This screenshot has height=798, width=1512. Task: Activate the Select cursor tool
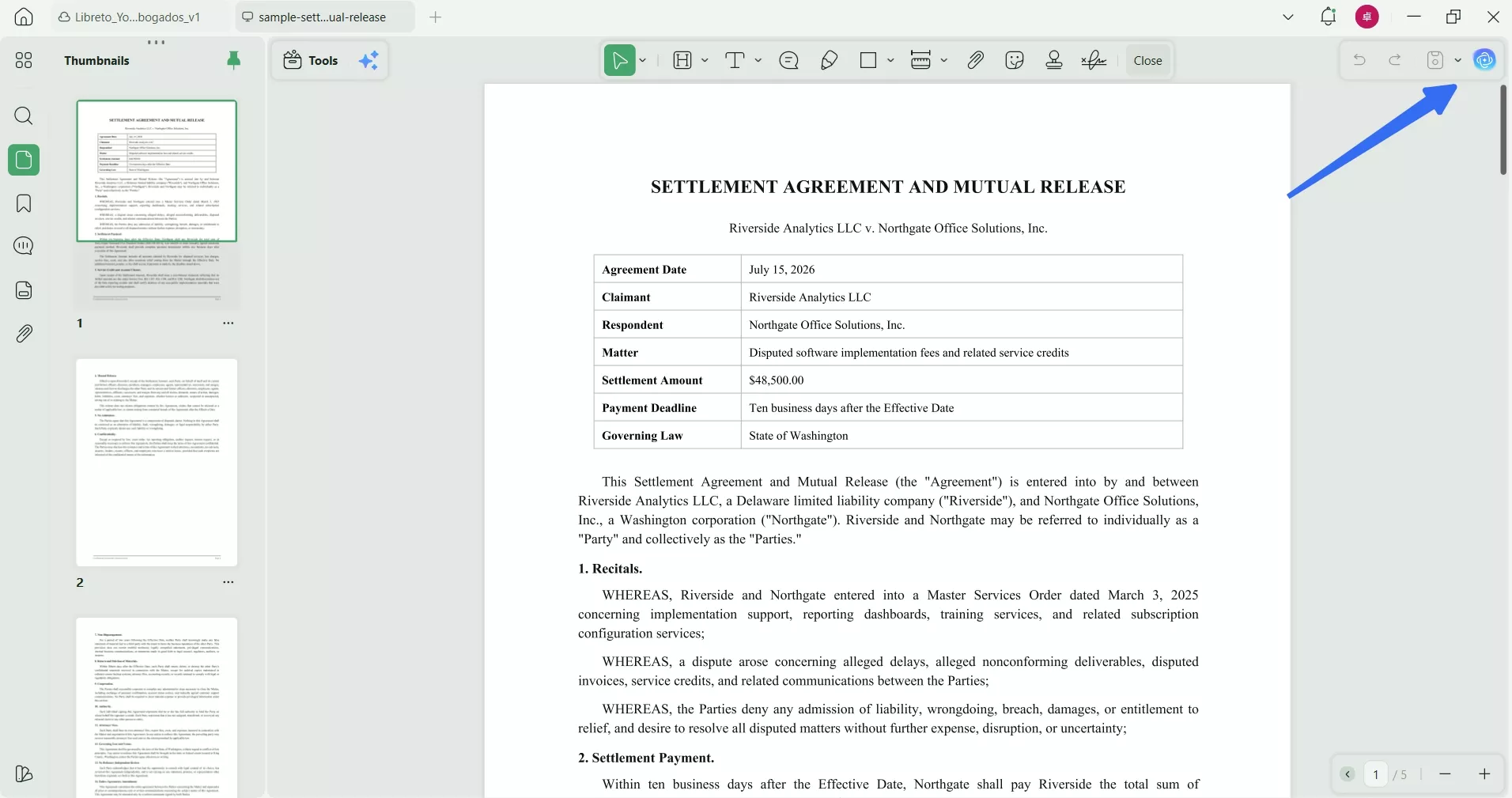click(x=619, y=60)
